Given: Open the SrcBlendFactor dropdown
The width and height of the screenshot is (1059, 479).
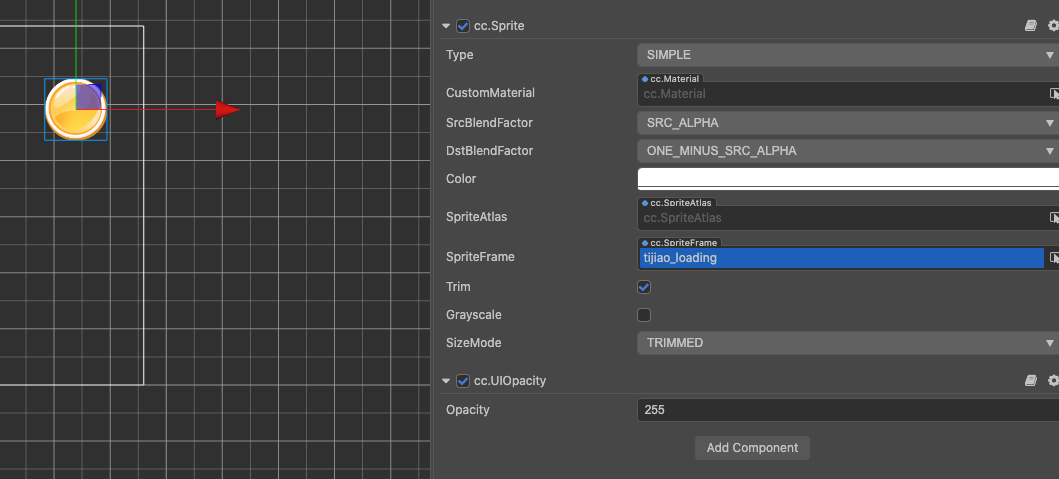Looking at the screenshot, I should (847, 123).
